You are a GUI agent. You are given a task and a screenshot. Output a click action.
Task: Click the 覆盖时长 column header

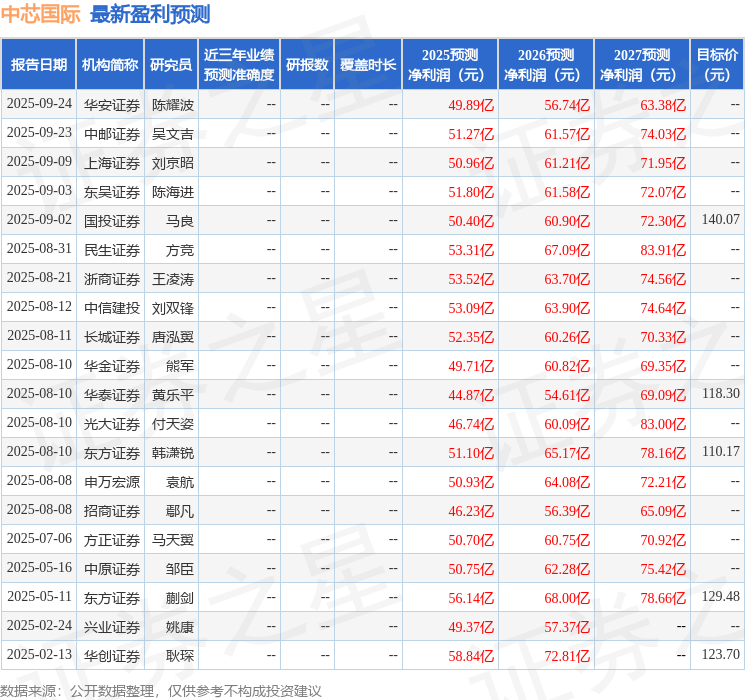pyautogui.click(x=368, y=65)
